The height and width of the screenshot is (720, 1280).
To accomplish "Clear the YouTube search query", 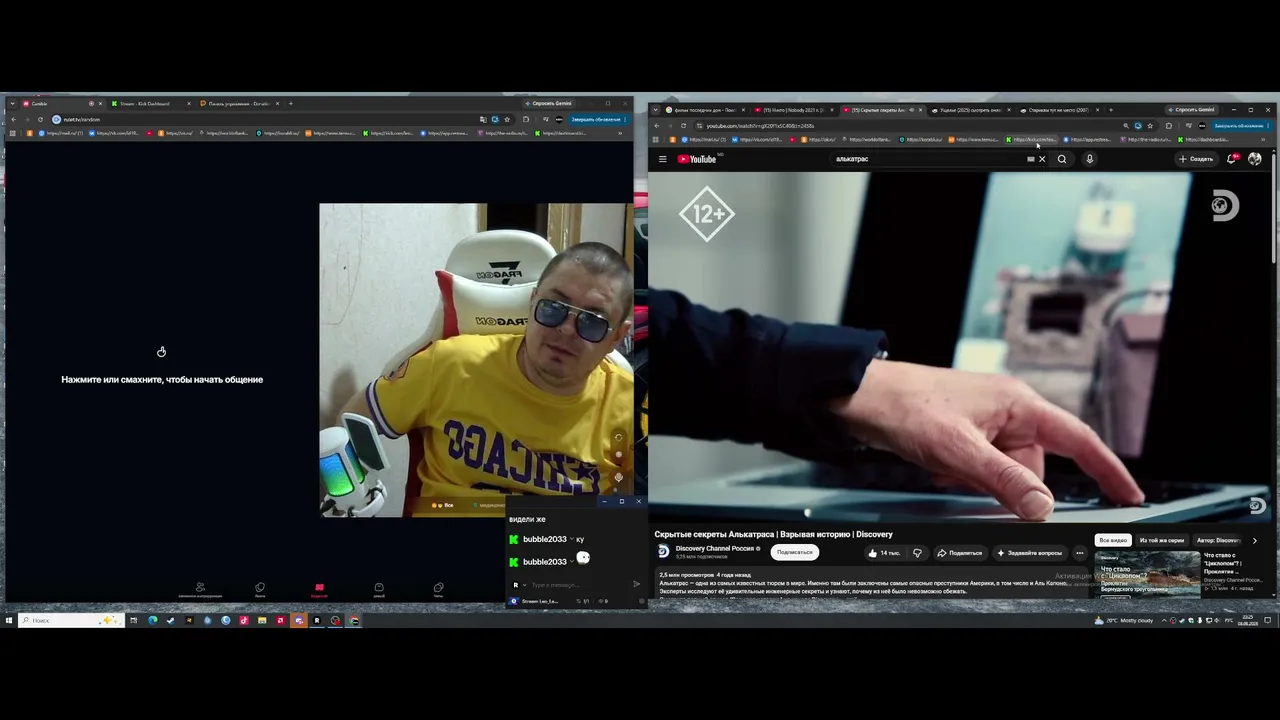I will pos(1042,159).
